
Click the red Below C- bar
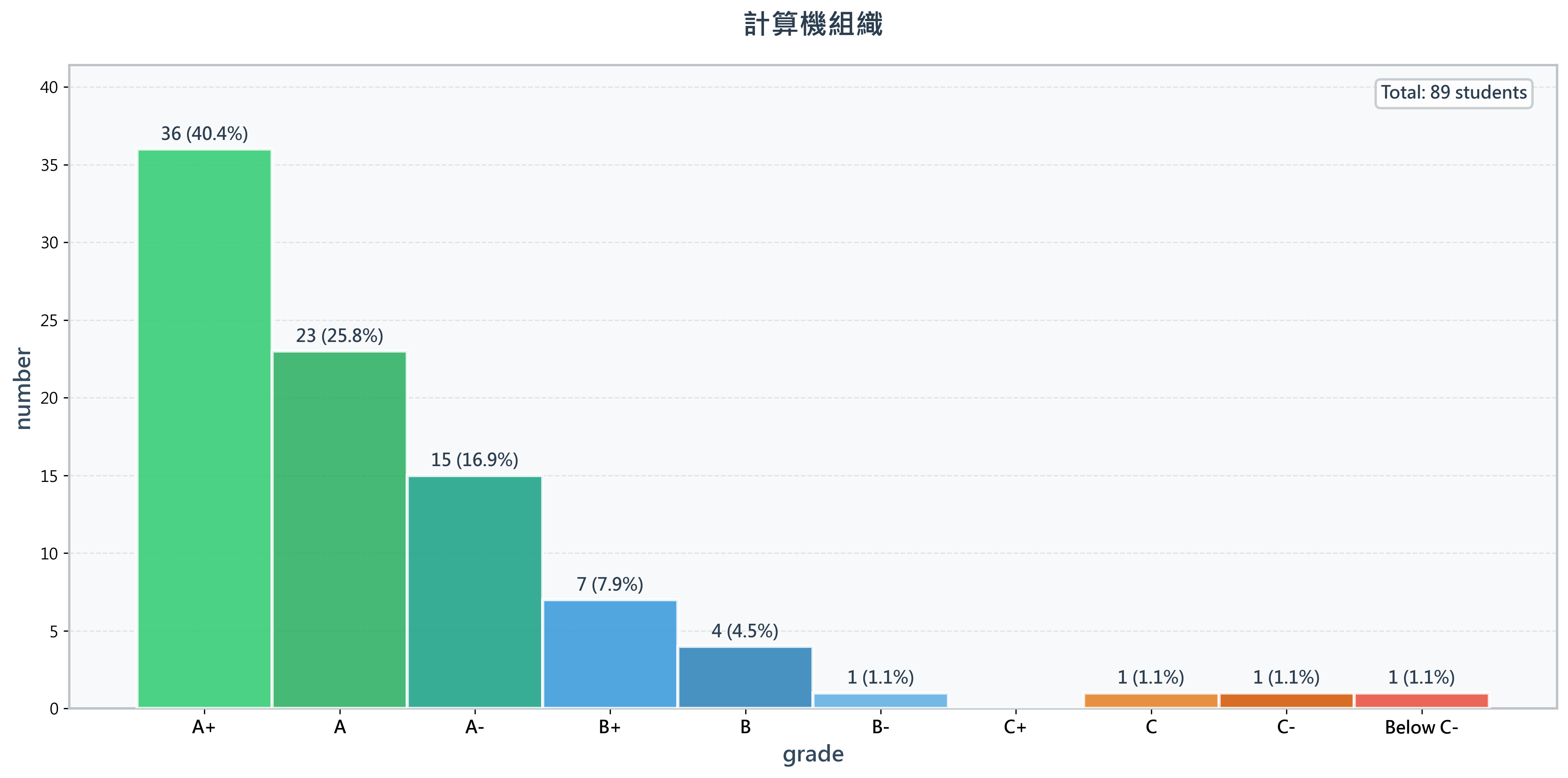[1421, 701]
